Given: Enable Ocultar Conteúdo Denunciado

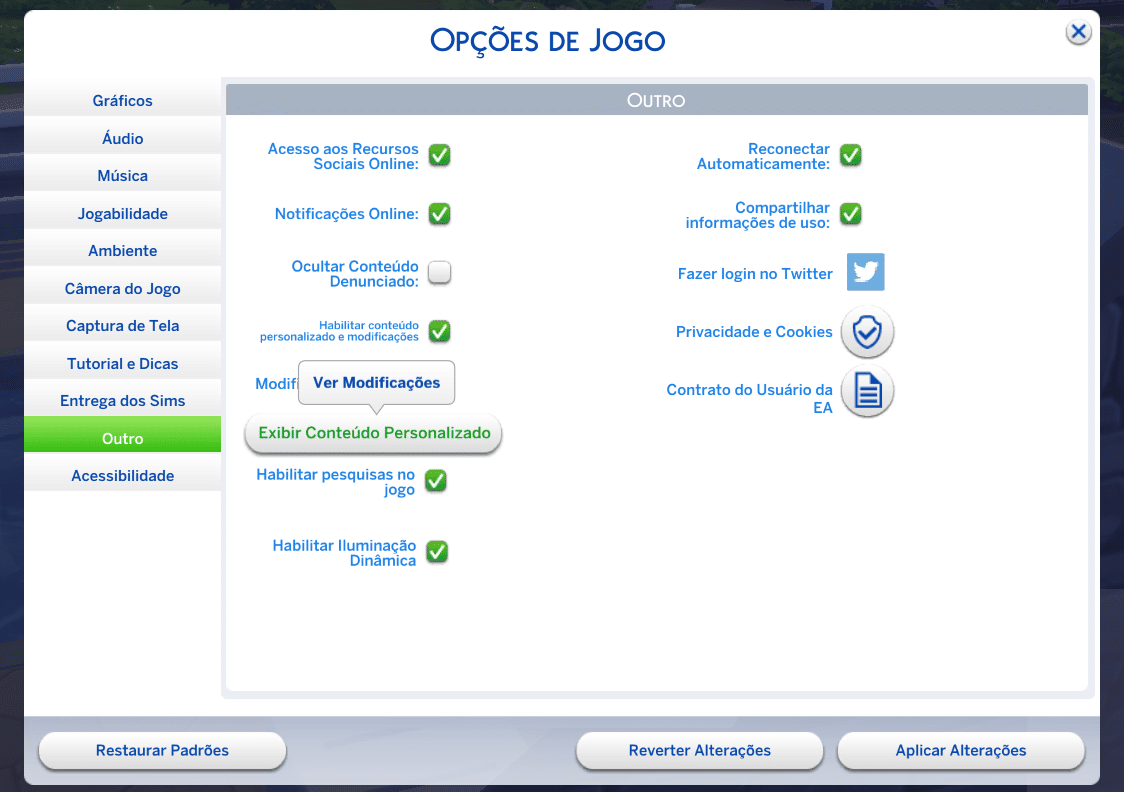Looking at the screenshot, I should click(x=439, y=273).
